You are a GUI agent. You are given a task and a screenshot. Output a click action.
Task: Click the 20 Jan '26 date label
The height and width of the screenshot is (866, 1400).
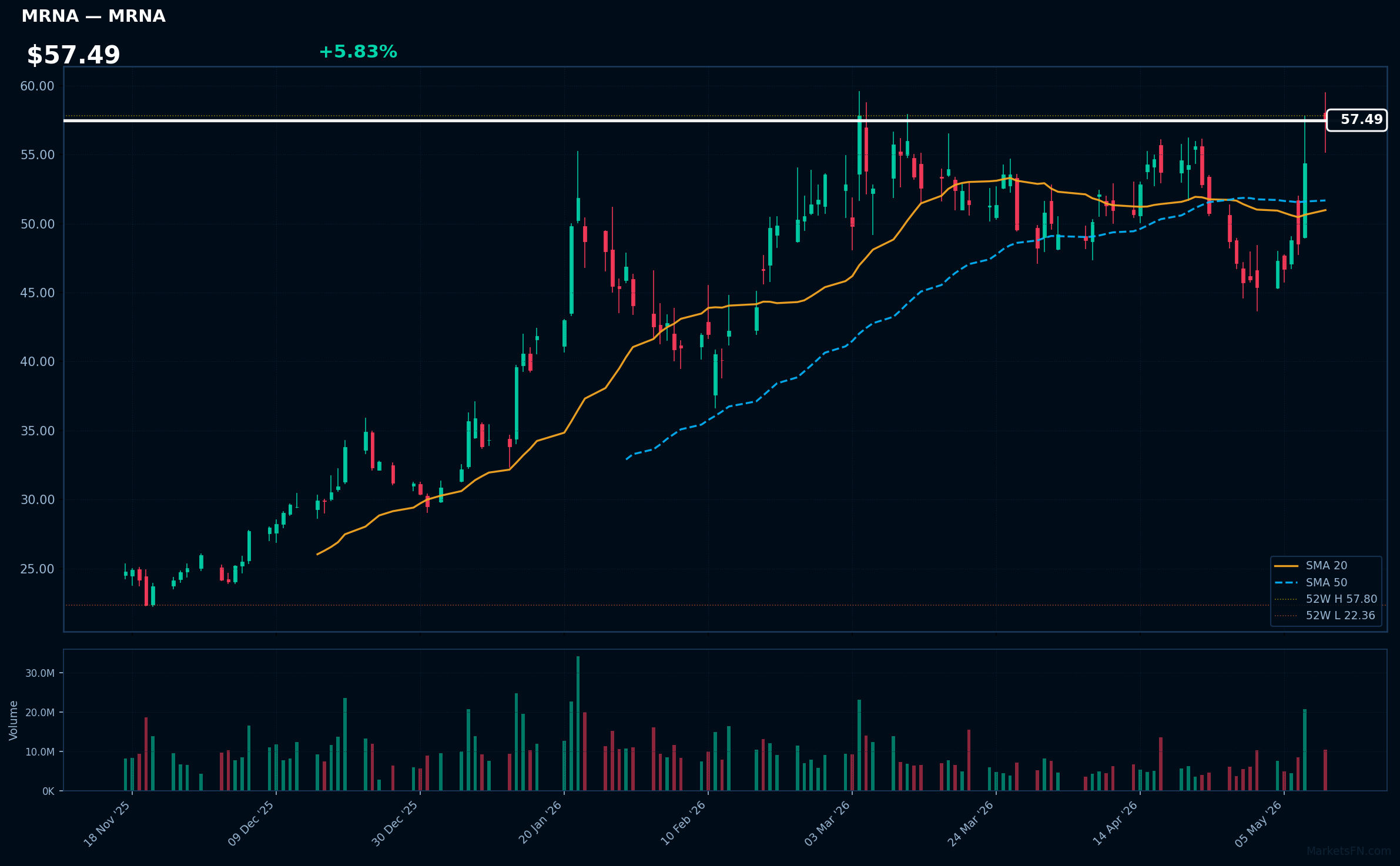[540, 824]
